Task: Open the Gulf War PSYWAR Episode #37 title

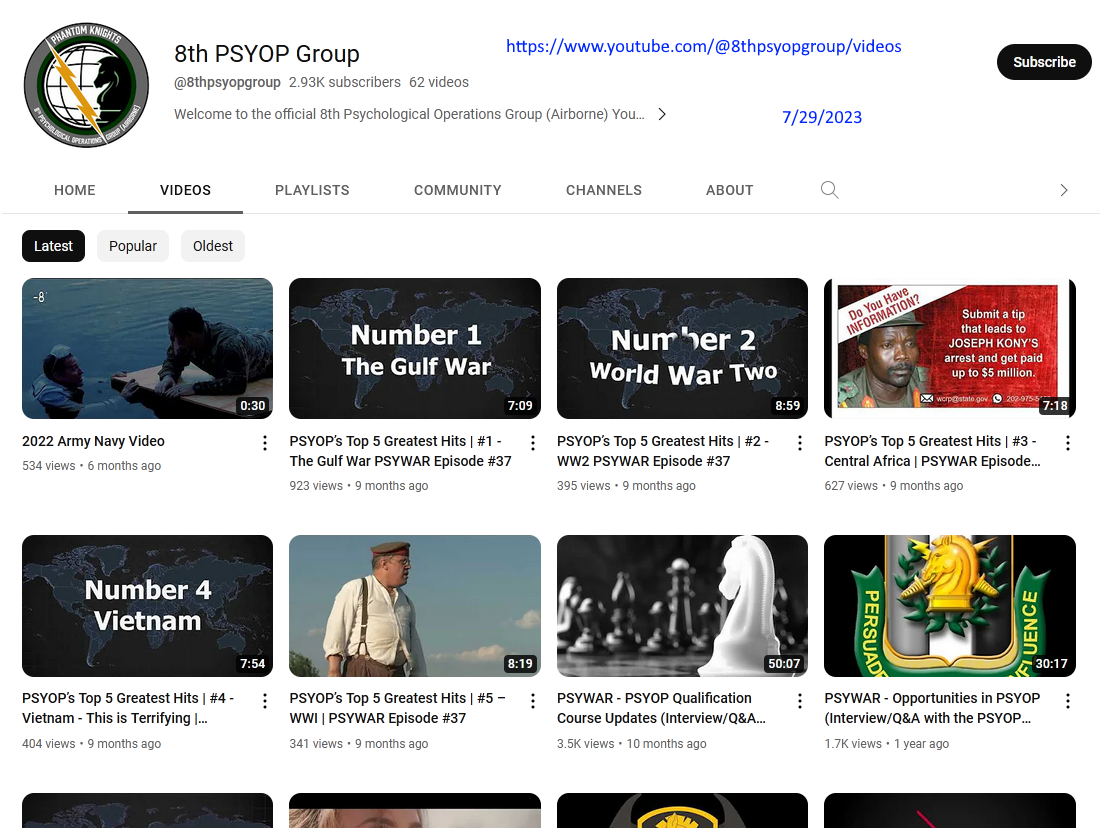Action: [401, 451]
